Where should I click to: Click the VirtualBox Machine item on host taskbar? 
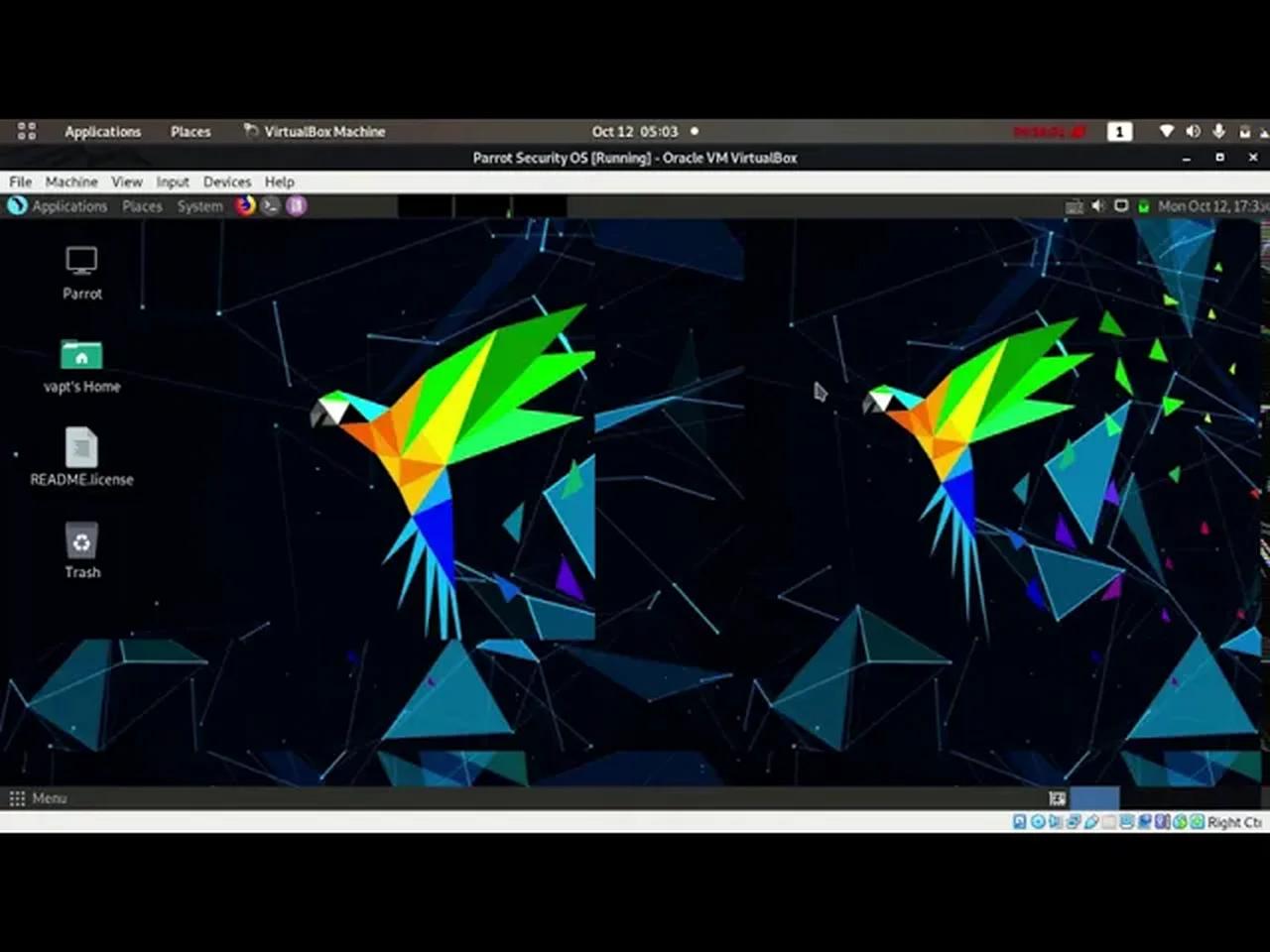coord(324,131)
